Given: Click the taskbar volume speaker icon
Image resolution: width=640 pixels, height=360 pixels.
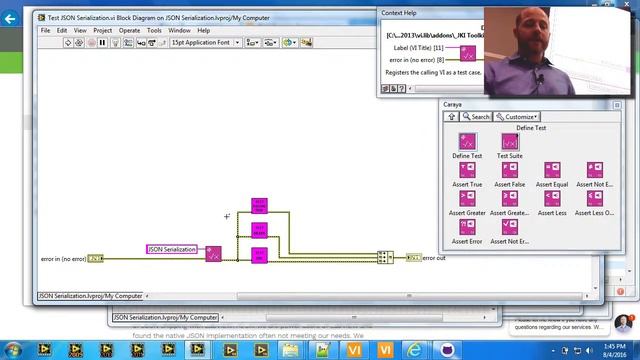Looking at the screenshot, I should tap(589, 350).
